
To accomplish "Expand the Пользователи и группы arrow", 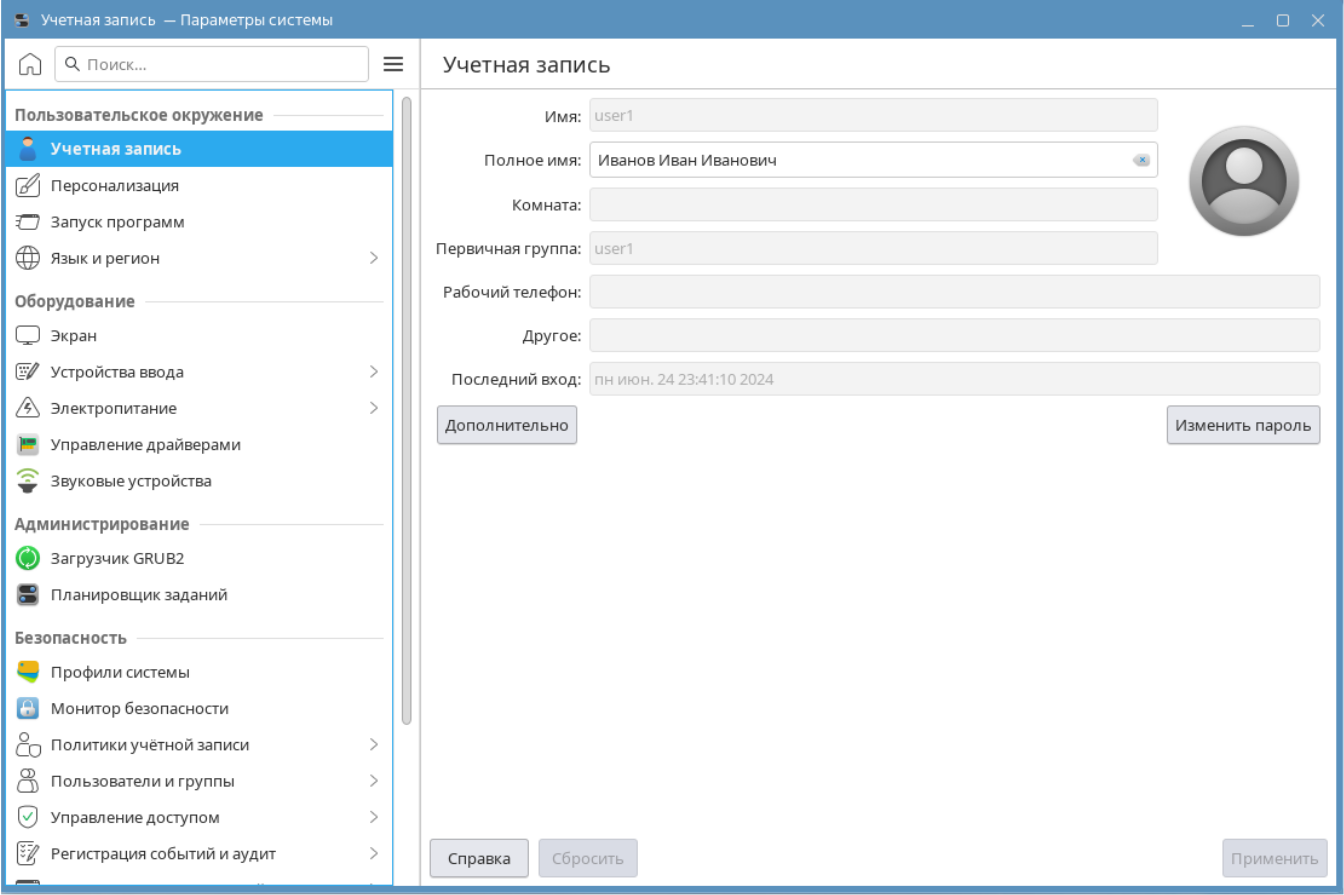I will tap(373, 781).
